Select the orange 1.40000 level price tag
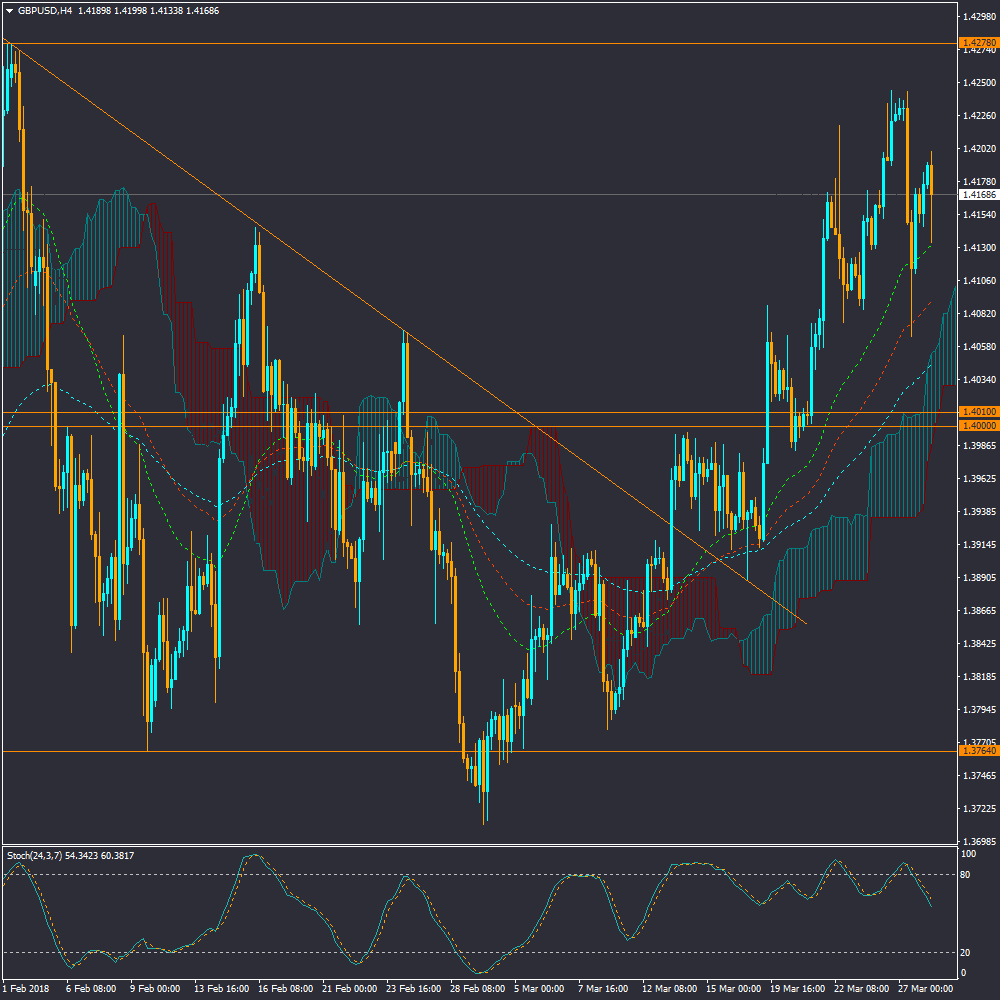 click(x=977, y=426)
